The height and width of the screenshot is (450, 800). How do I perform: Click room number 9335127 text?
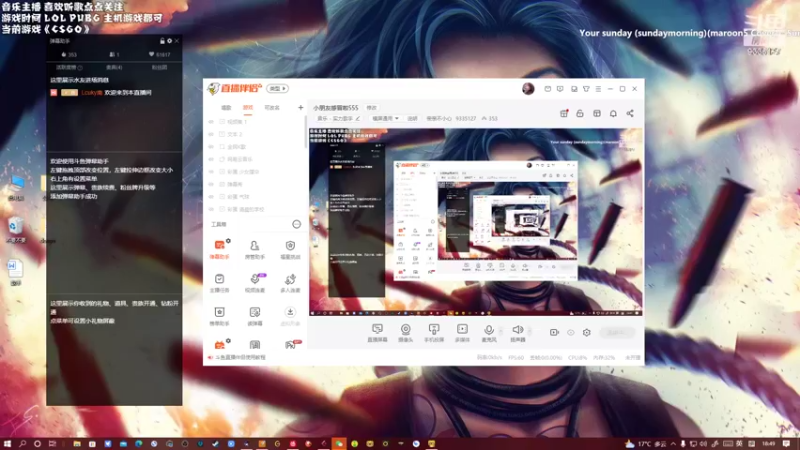[x=465, y=118]
